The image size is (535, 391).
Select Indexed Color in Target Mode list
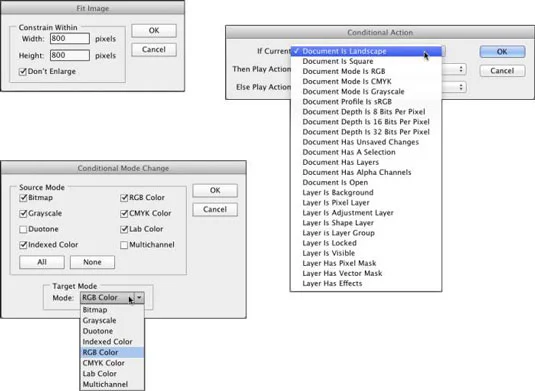tap(112, 342)
